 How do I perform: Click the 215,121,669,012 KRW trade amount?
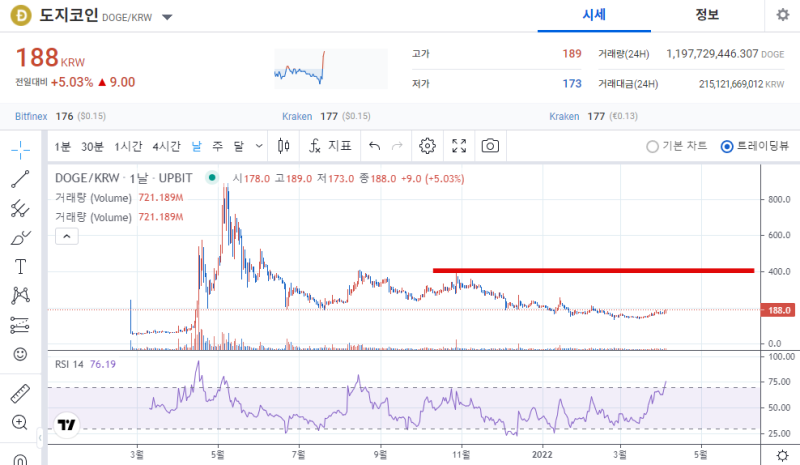[x=731, y=84]
